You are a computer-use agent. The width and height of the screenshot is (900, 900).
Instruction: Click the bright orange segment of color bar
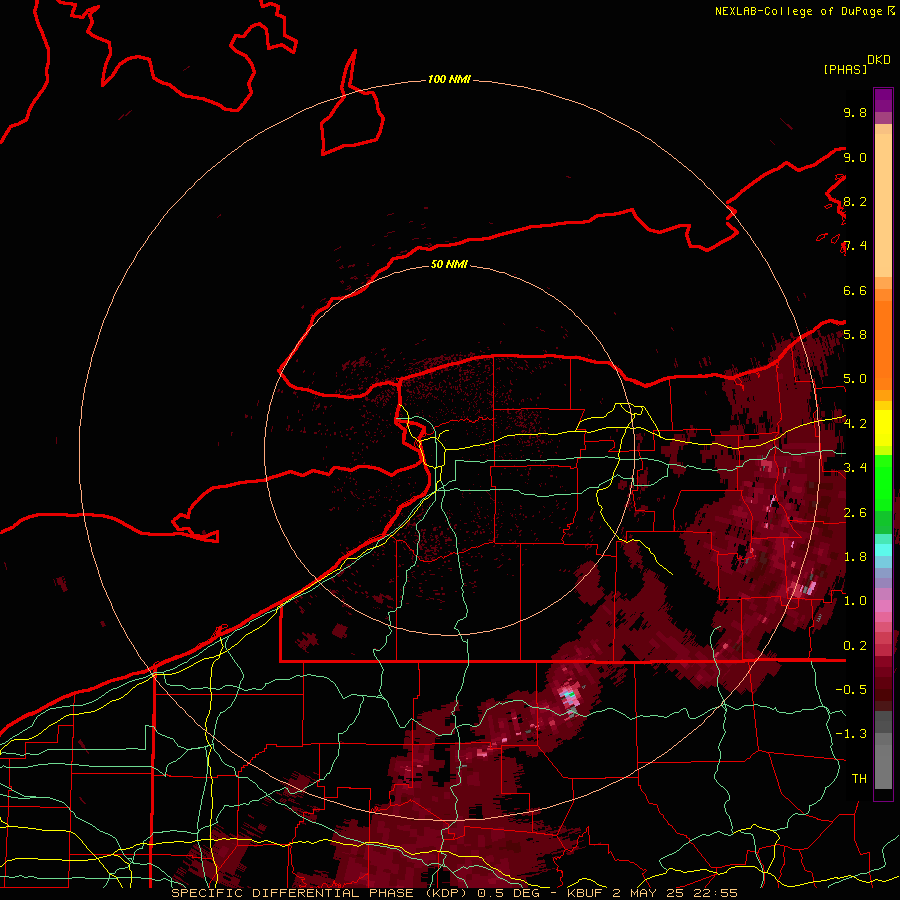pos(883,345)
